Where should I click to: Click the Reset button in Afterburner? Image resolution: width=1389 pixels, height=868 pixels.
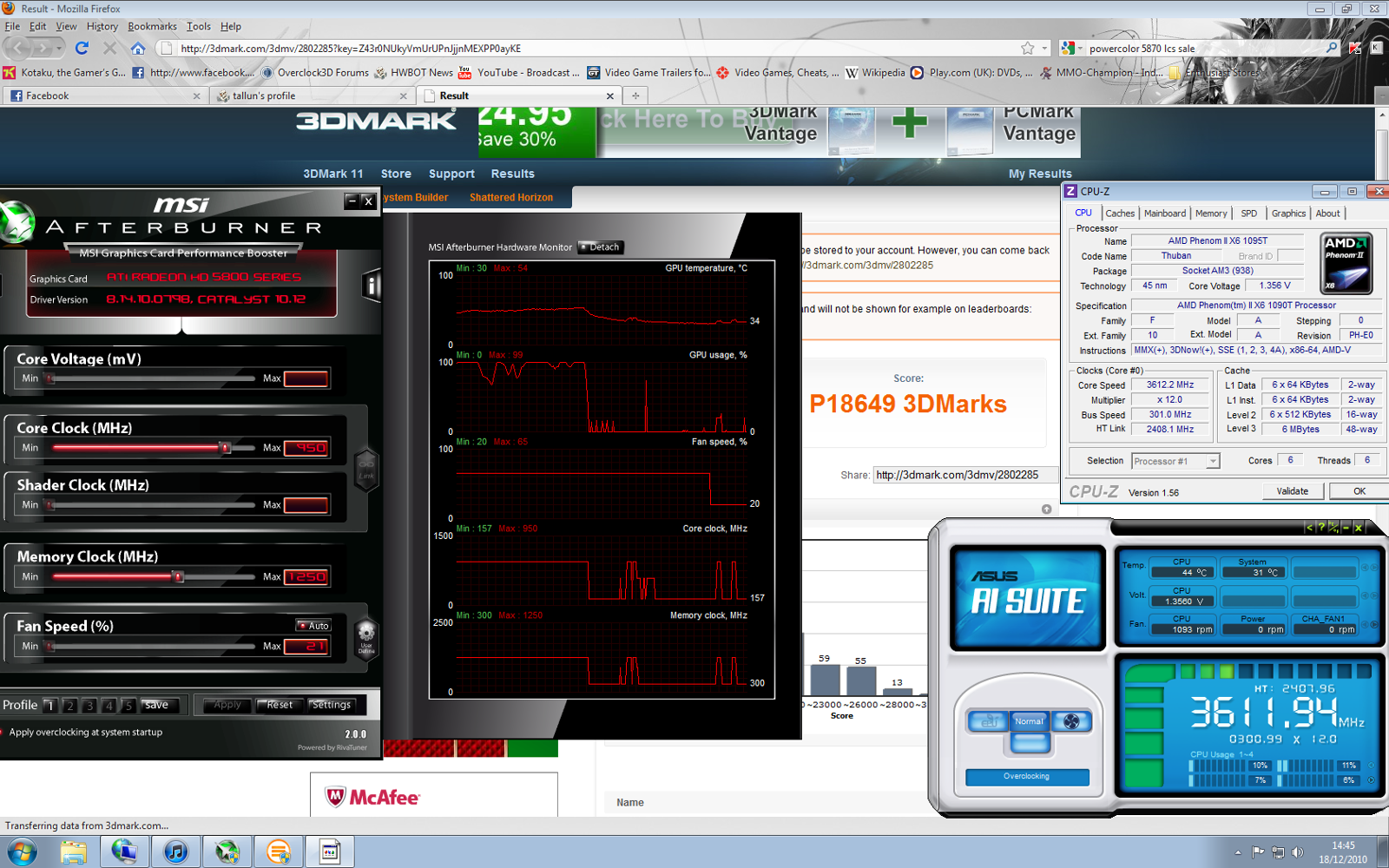[280, 705]
